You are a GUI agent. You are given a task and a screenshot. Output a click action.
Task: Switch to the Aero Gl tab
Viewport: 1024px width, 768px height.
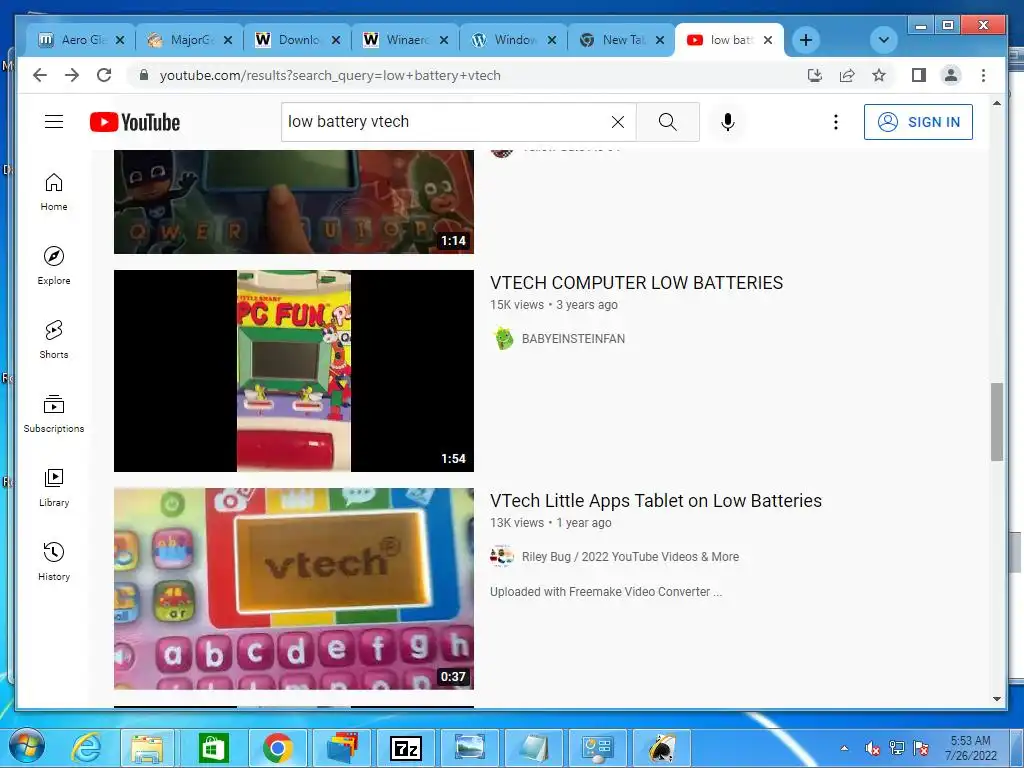[80, 40]
